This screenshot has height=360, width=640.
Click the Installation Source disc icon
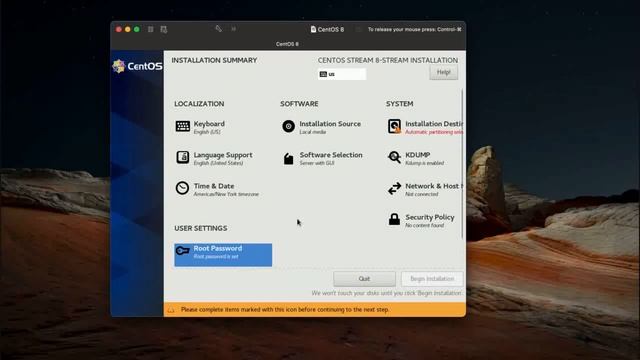[x=288, y=126]
